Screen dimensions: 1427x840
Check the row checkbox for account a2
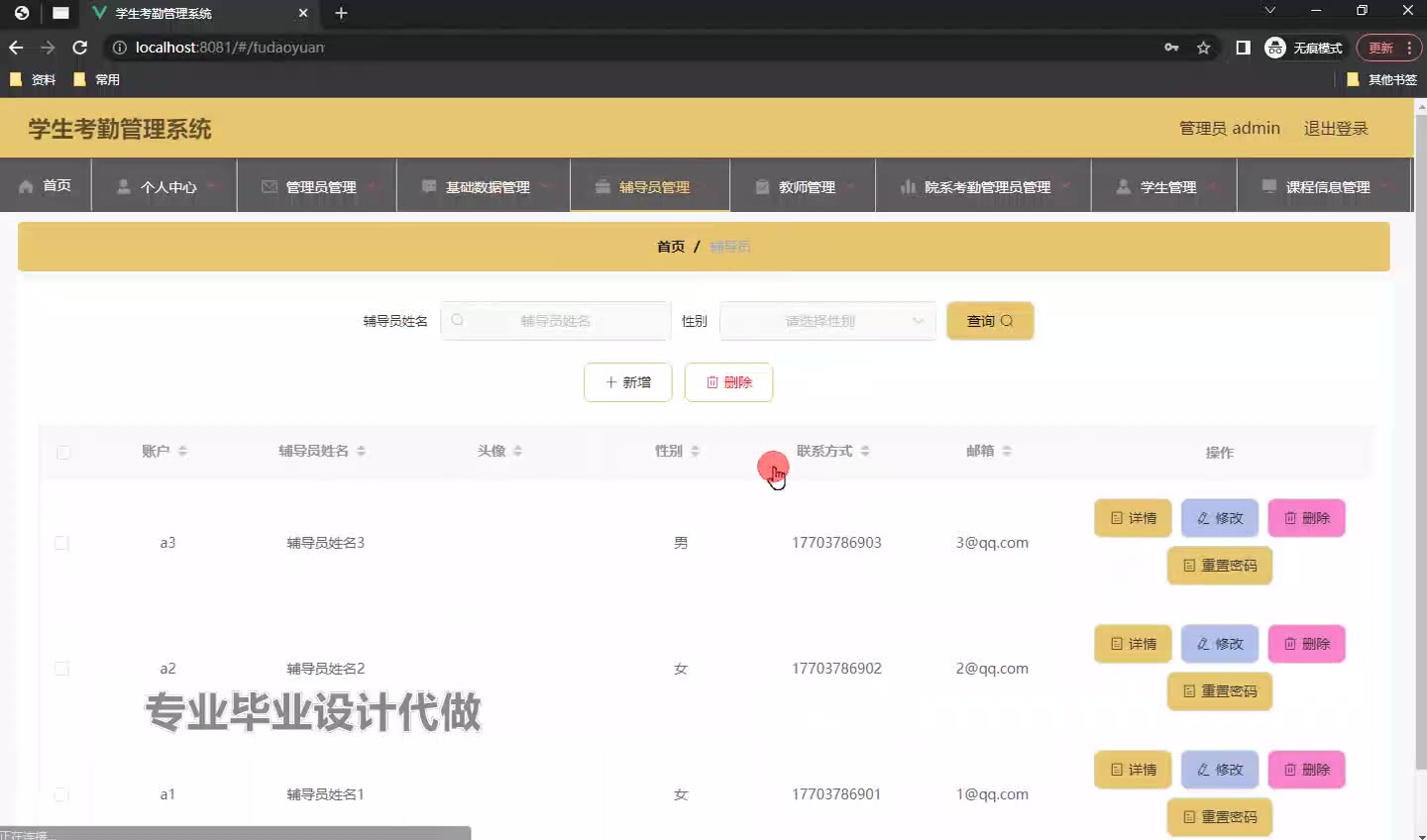pos(61,669)
